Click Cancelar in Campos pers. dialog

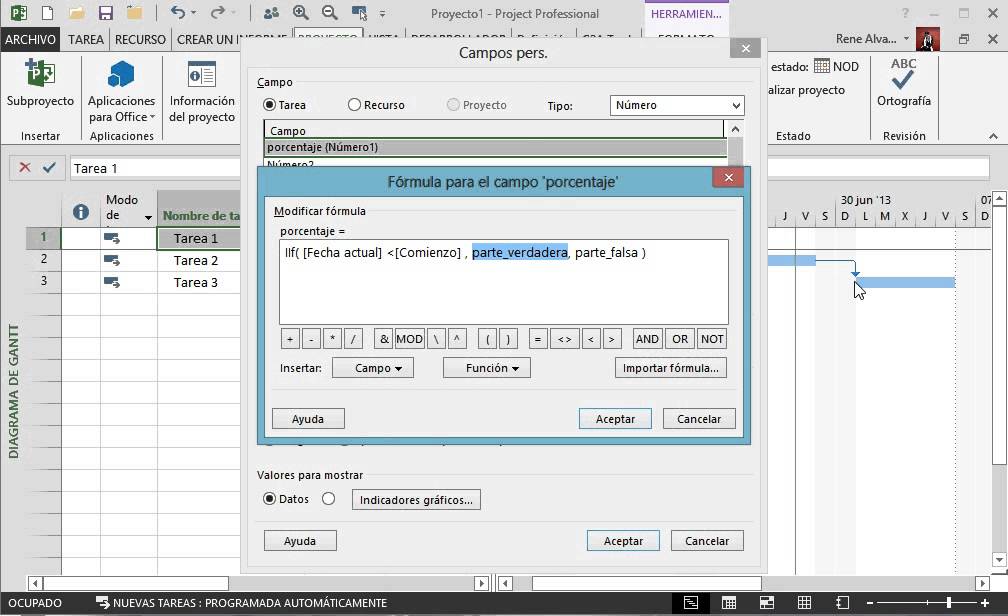pos(707,541)
